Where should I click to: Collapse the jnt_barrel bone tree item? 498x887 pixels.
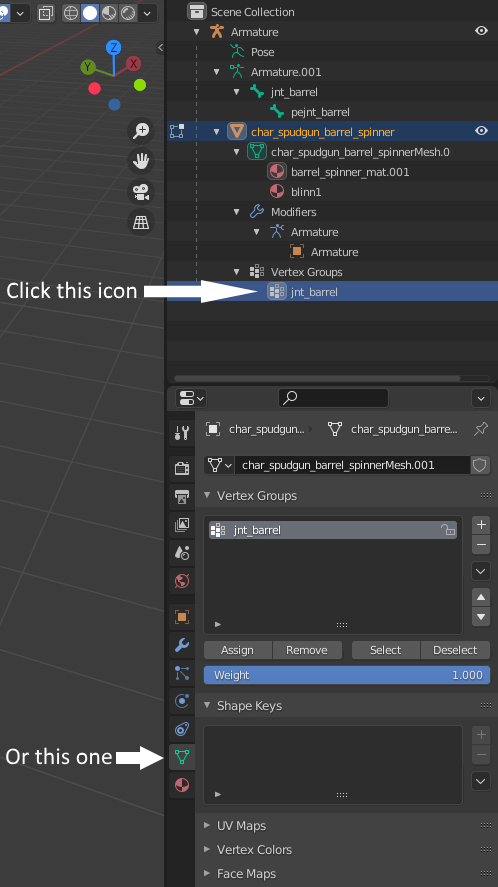(237, 92)
